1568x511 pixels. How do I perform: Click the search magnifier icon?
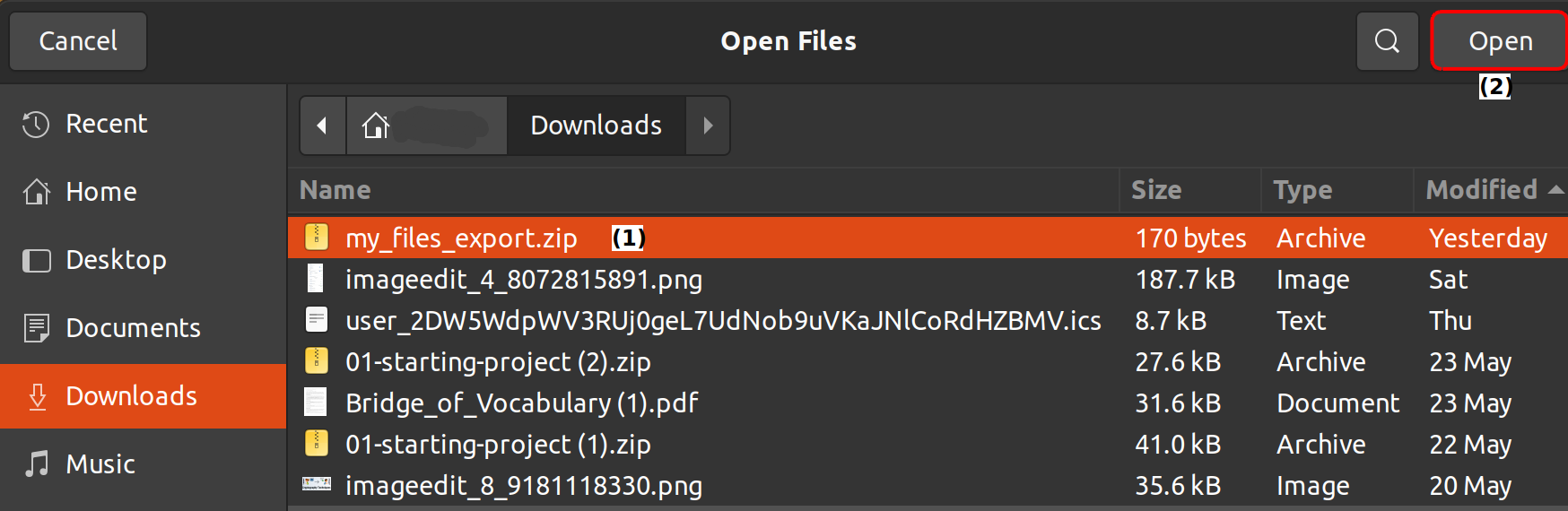pyautogui.click(x=1387, y=41)
